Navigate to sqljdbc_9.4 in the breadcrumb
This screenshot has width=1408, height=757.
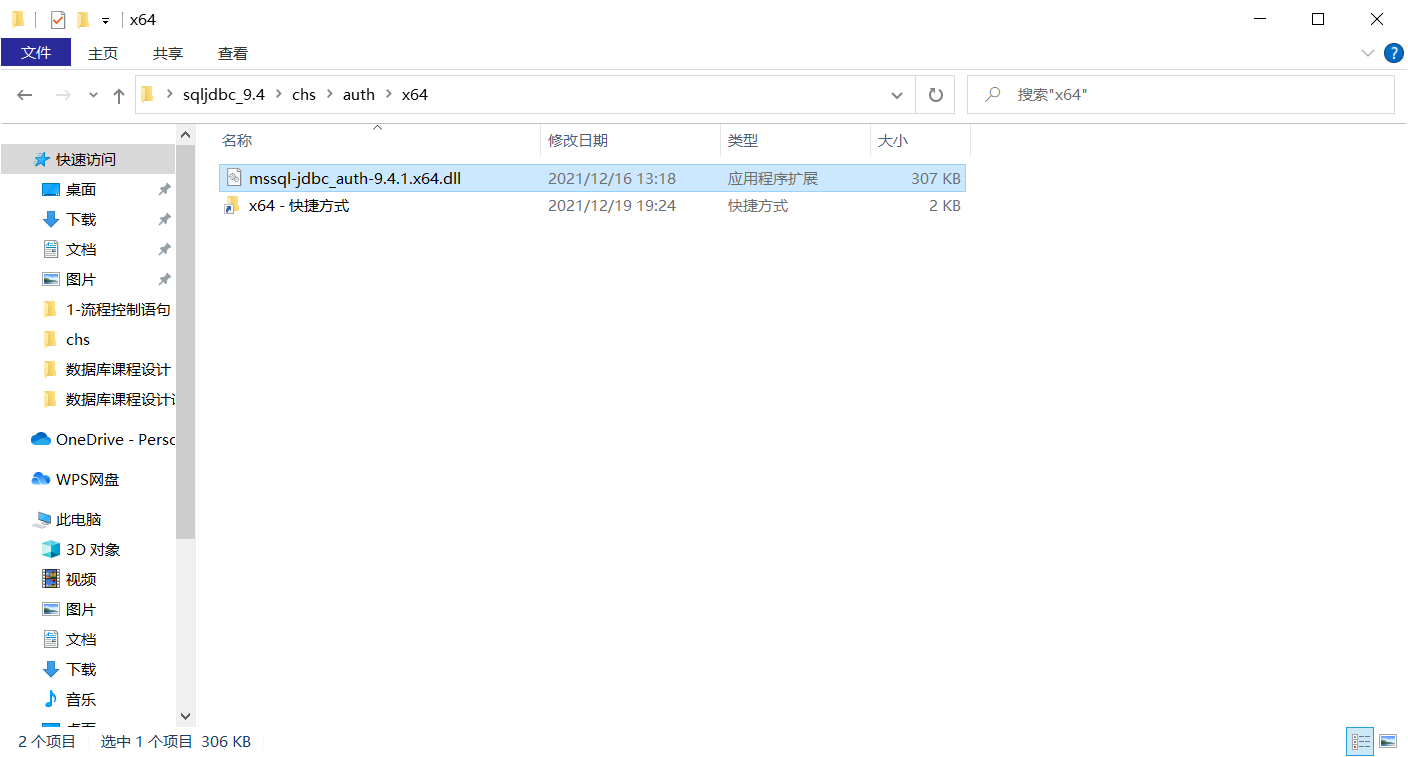224,95
